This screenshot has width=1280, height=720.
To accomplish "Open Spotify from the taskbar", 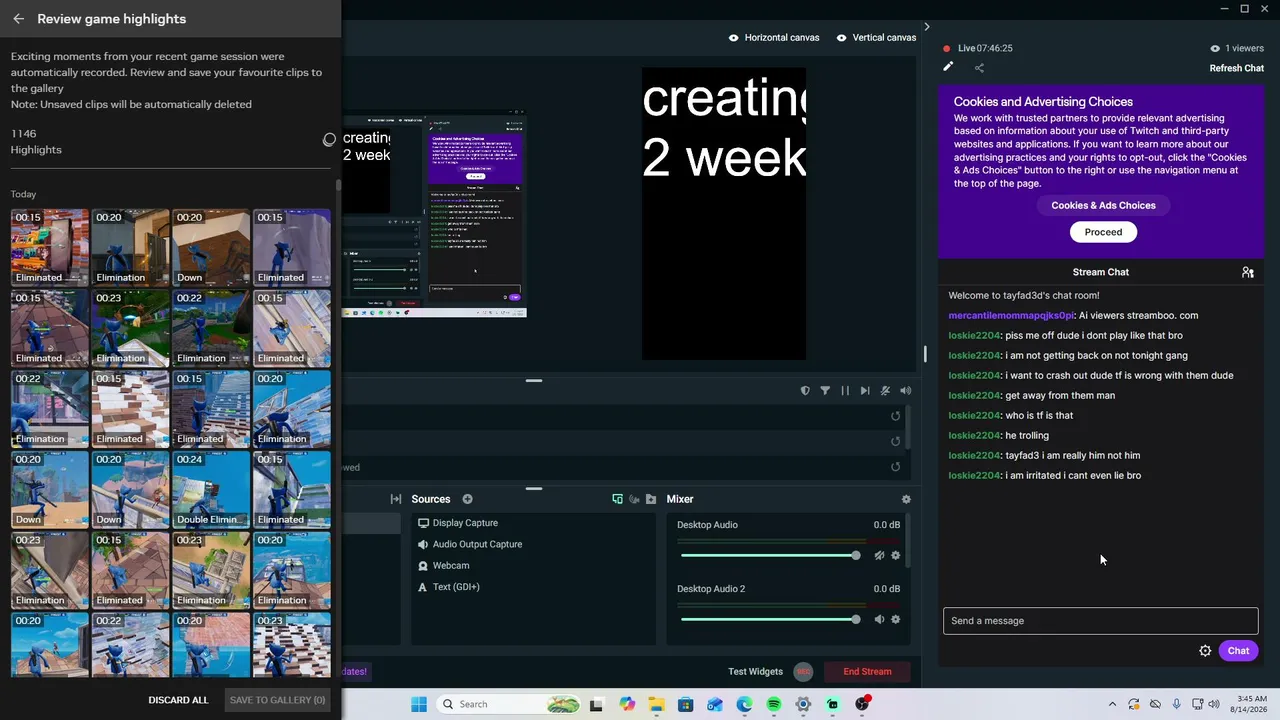I will [774, 704].
